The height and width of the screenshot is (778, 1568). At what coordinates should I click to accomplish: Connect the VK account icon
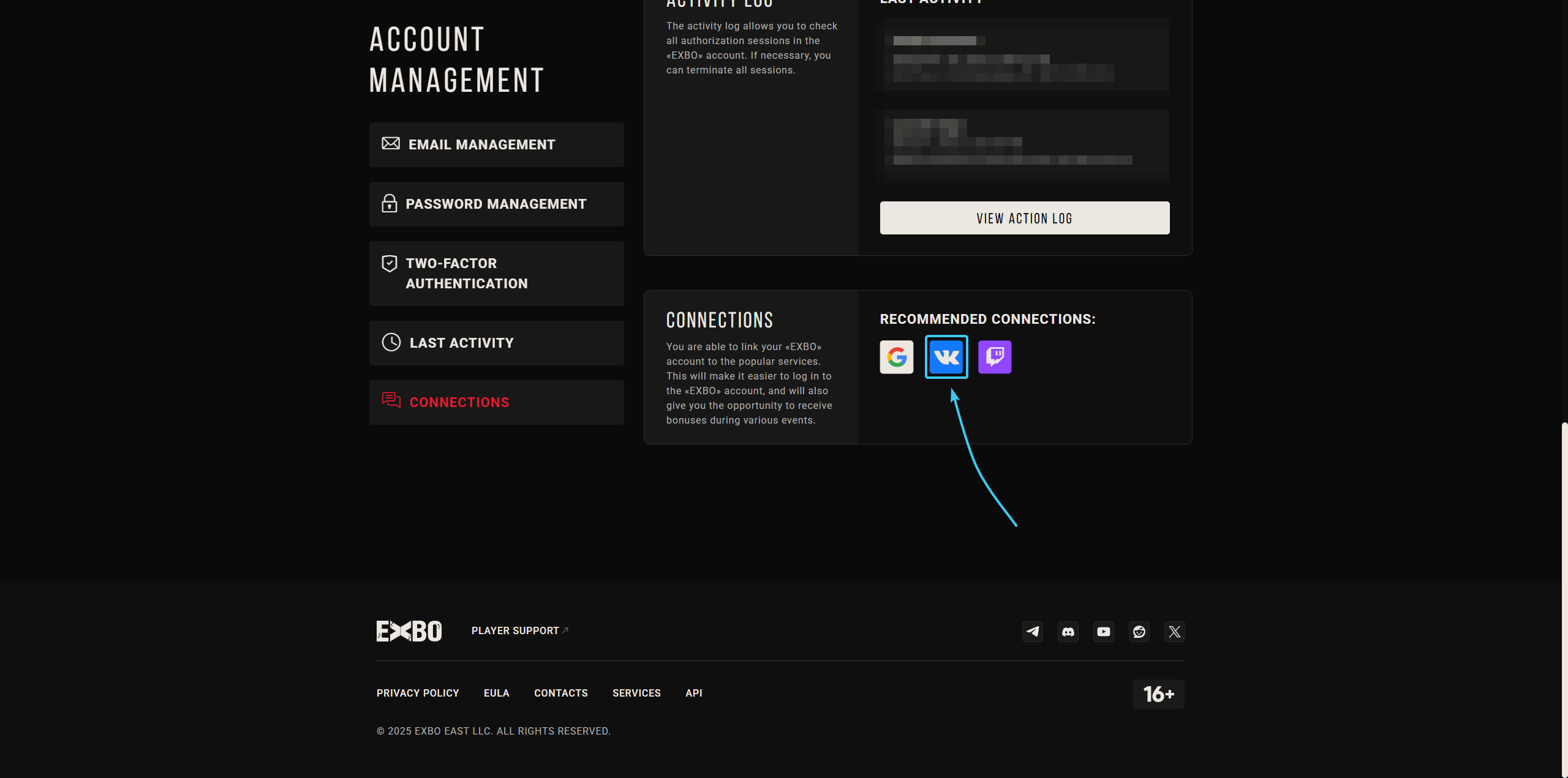(946, 357)
